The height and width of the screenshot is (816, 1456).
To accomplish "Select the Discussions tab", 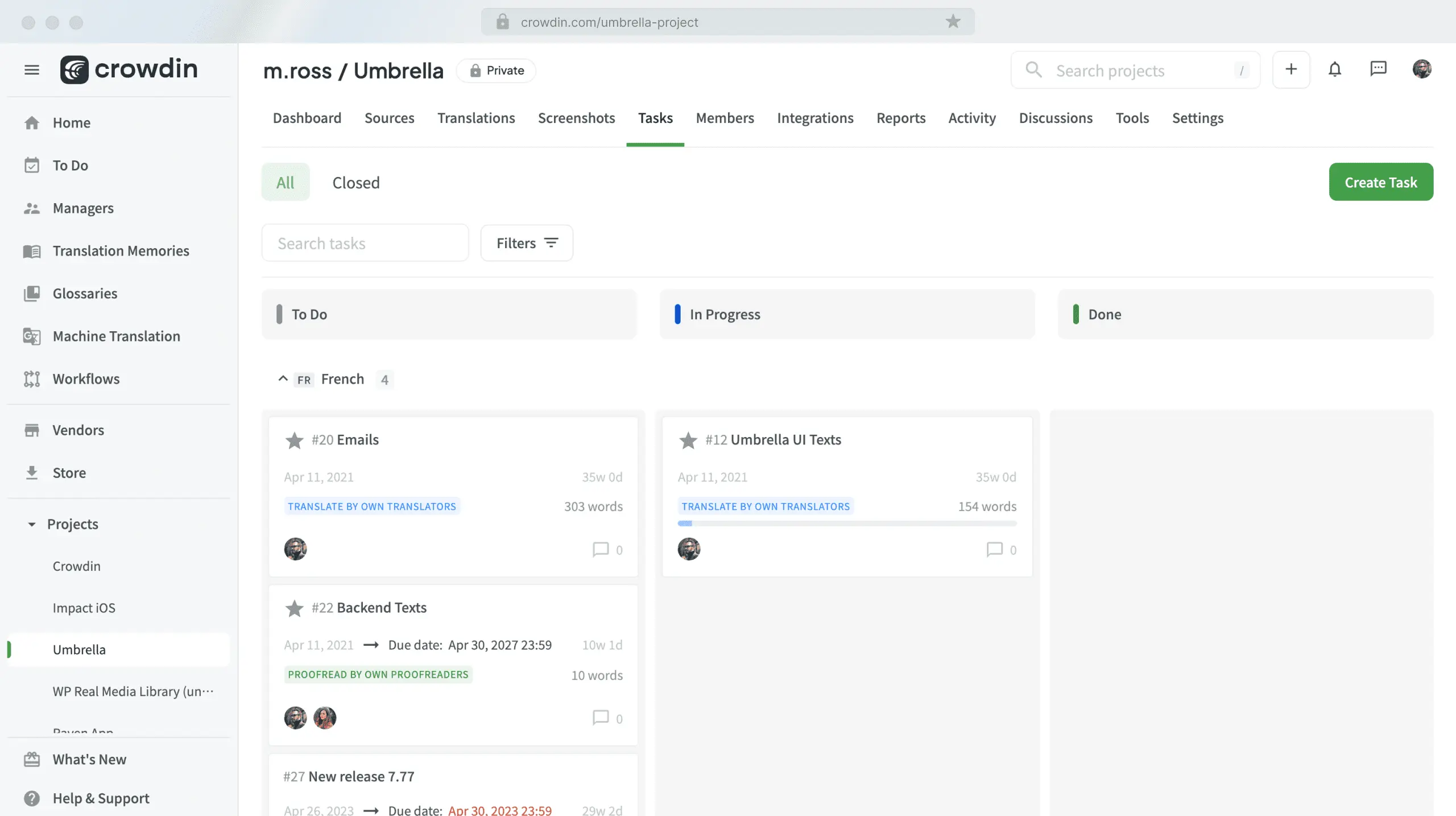I will pos(1055,117).
